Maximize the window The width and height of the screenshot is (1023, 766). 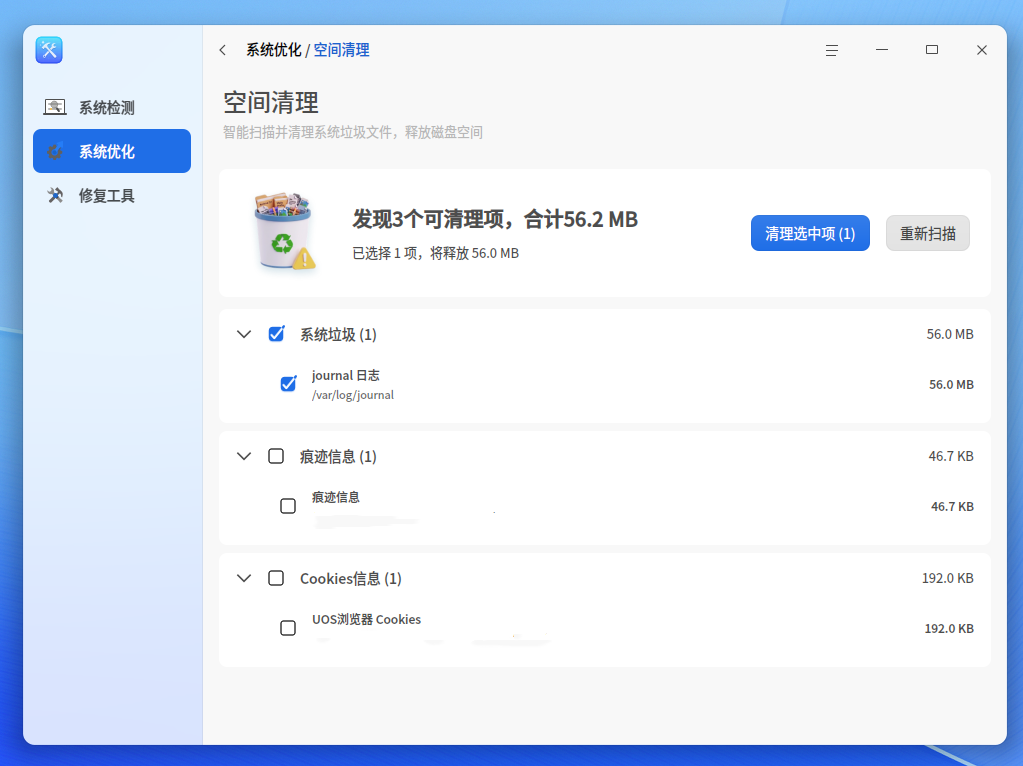click(932, 50)
